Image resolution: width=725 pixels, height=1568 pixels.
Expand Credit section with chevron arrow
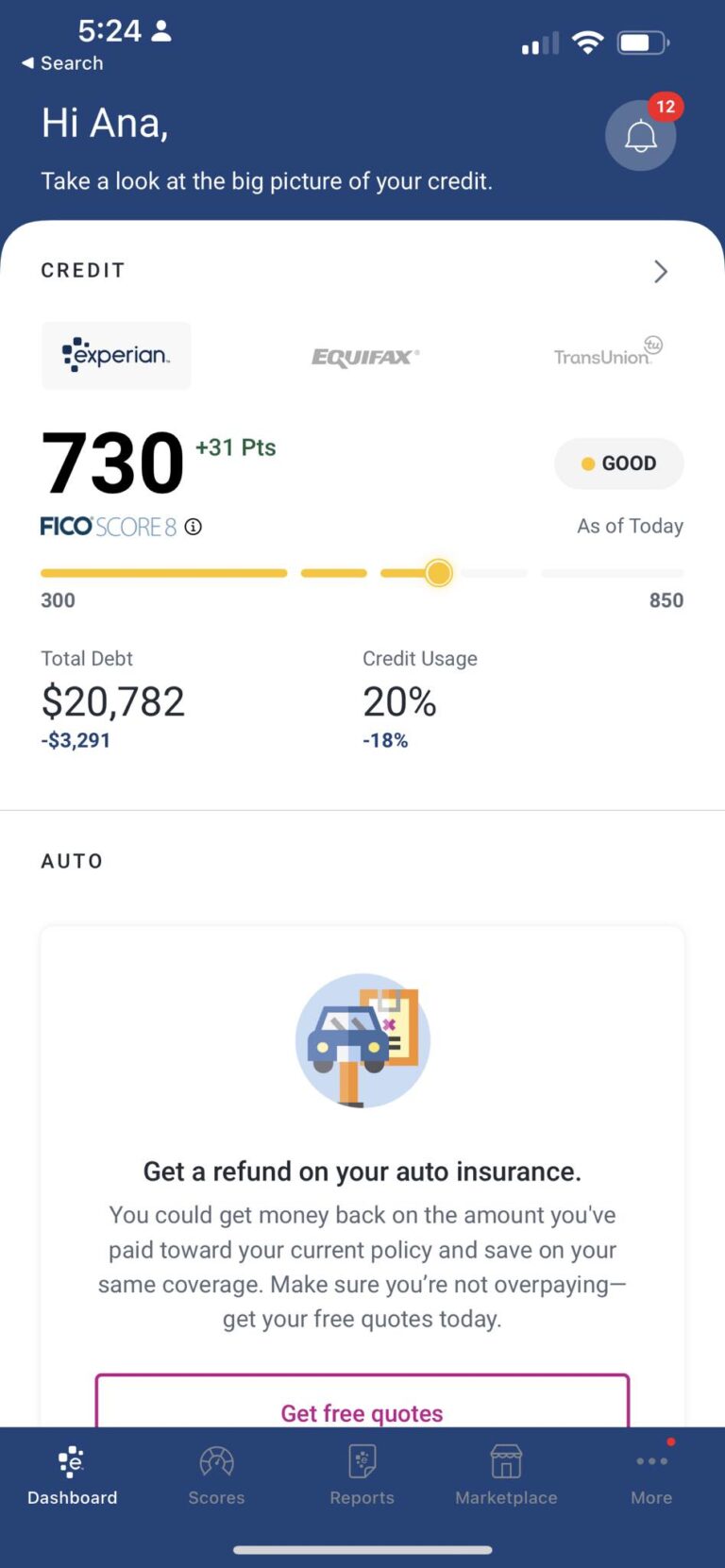click(x=661, y=272)
